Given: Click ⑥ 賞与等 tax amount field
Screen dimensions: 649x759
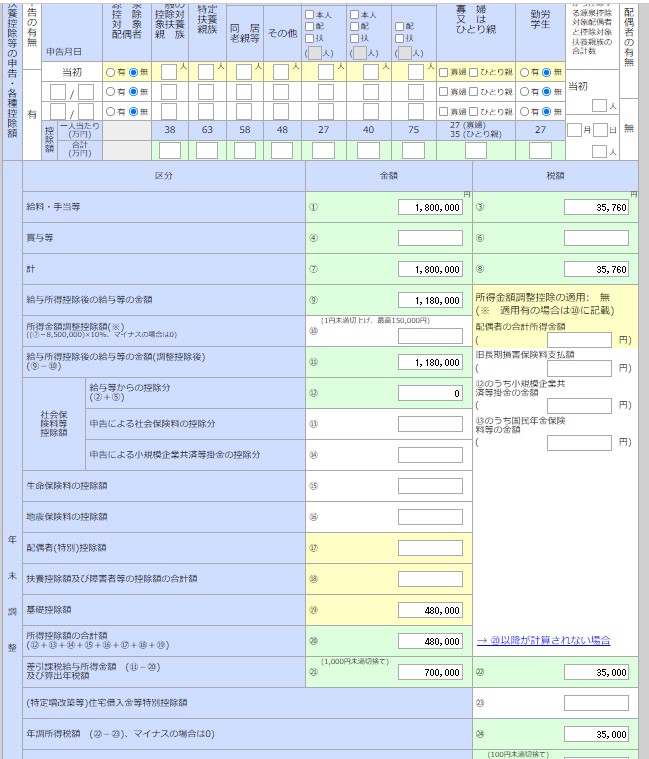Looking at the screenshot, I should [x=596, y=238].
